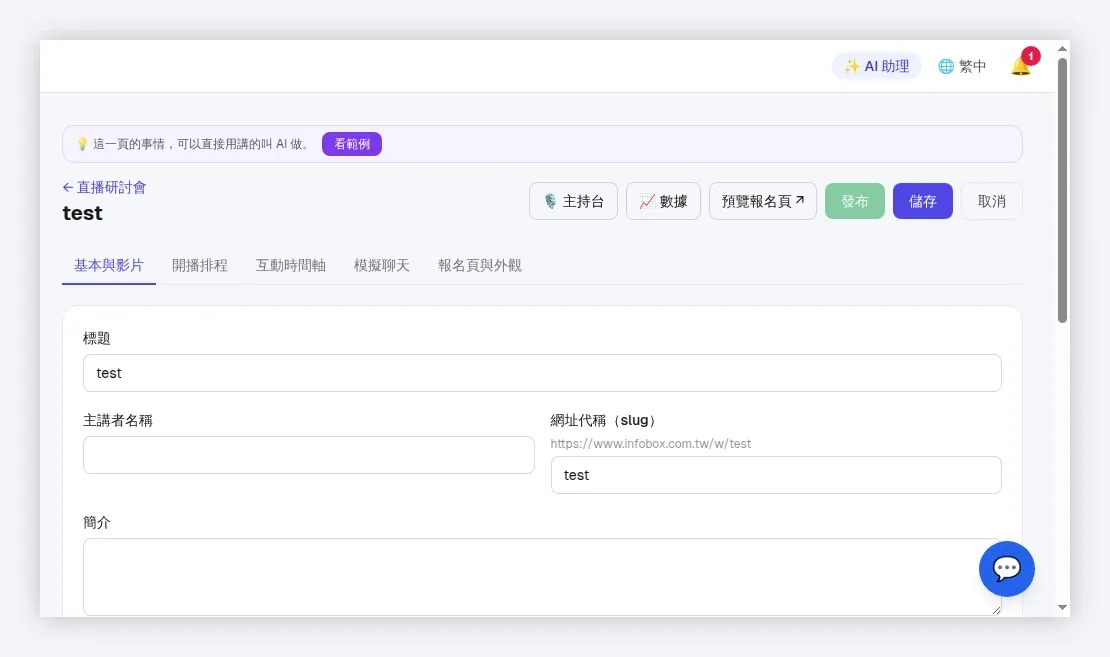This screenshot has height=657, width=1110.
Task: Click the 看範例 button
Action: click(352, 144)
